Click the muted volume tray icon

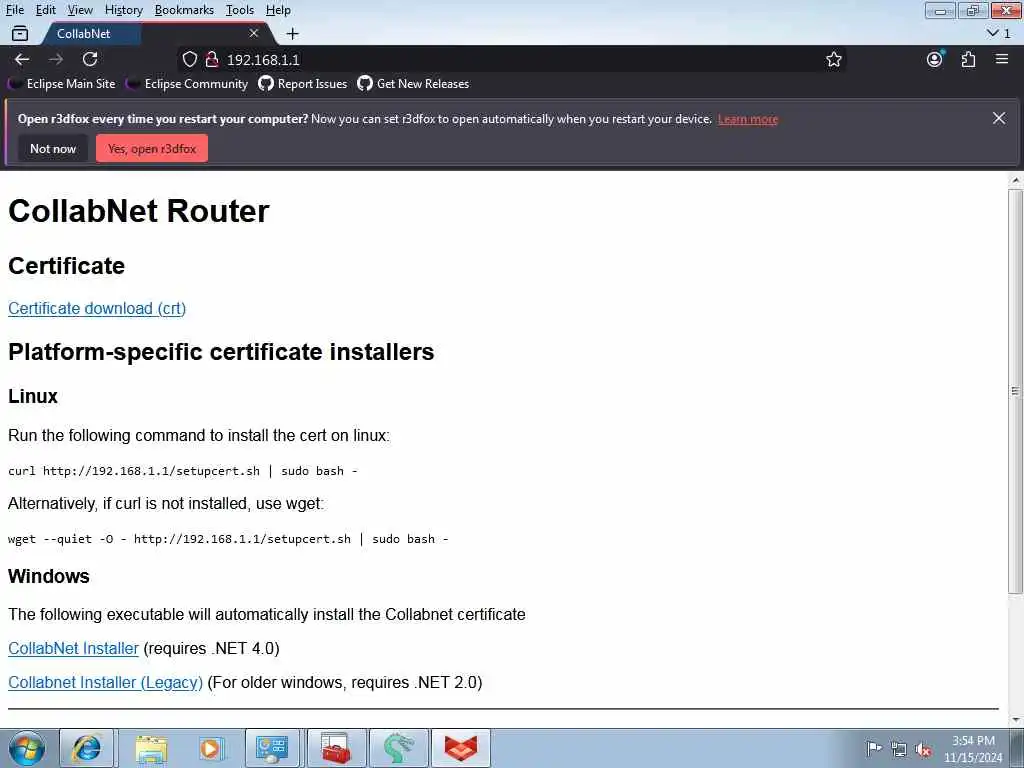923,749
